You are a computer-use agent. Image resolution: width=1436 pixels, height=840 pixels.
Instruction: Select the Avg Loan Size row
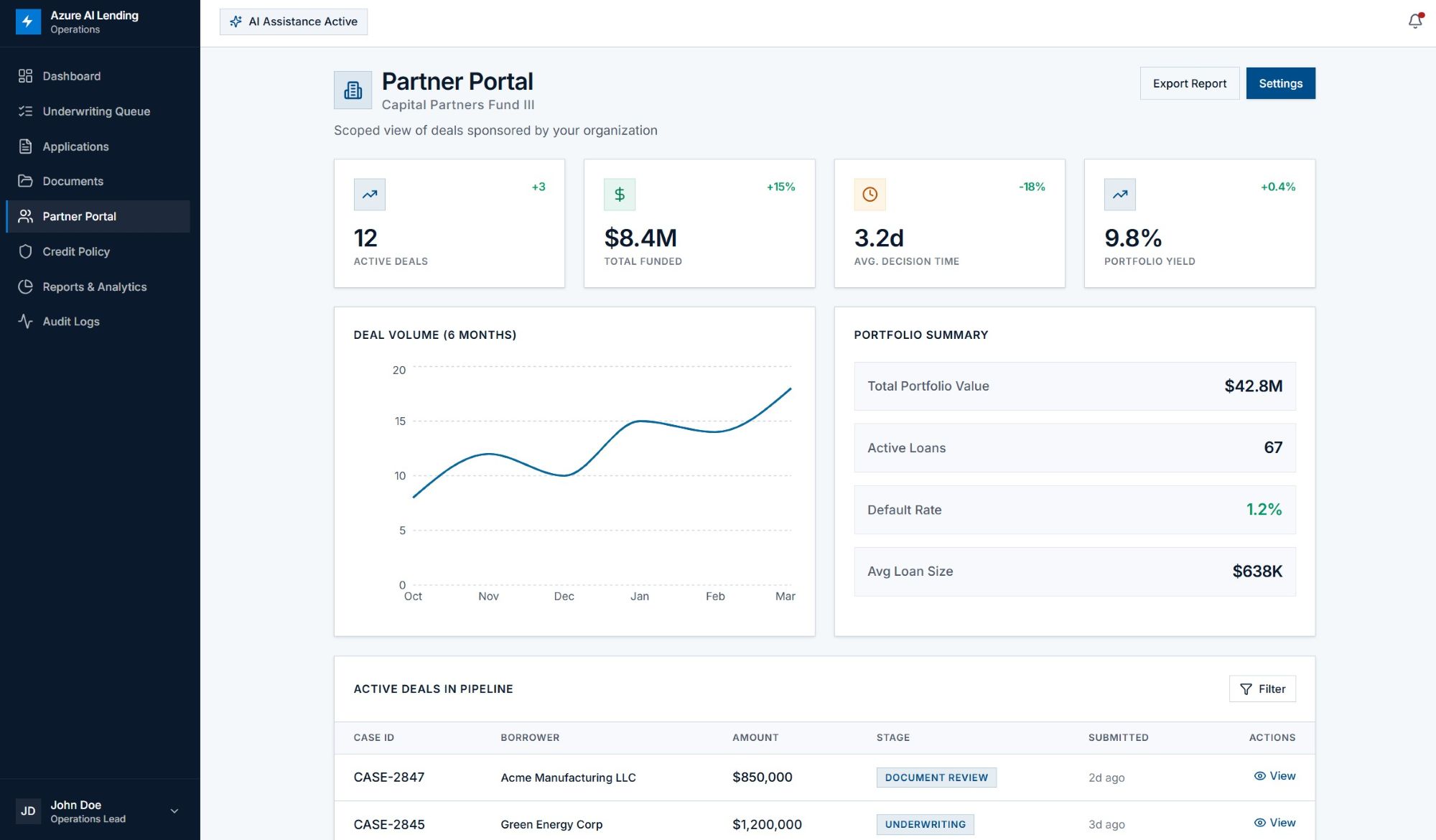[x=1075, y=571]
